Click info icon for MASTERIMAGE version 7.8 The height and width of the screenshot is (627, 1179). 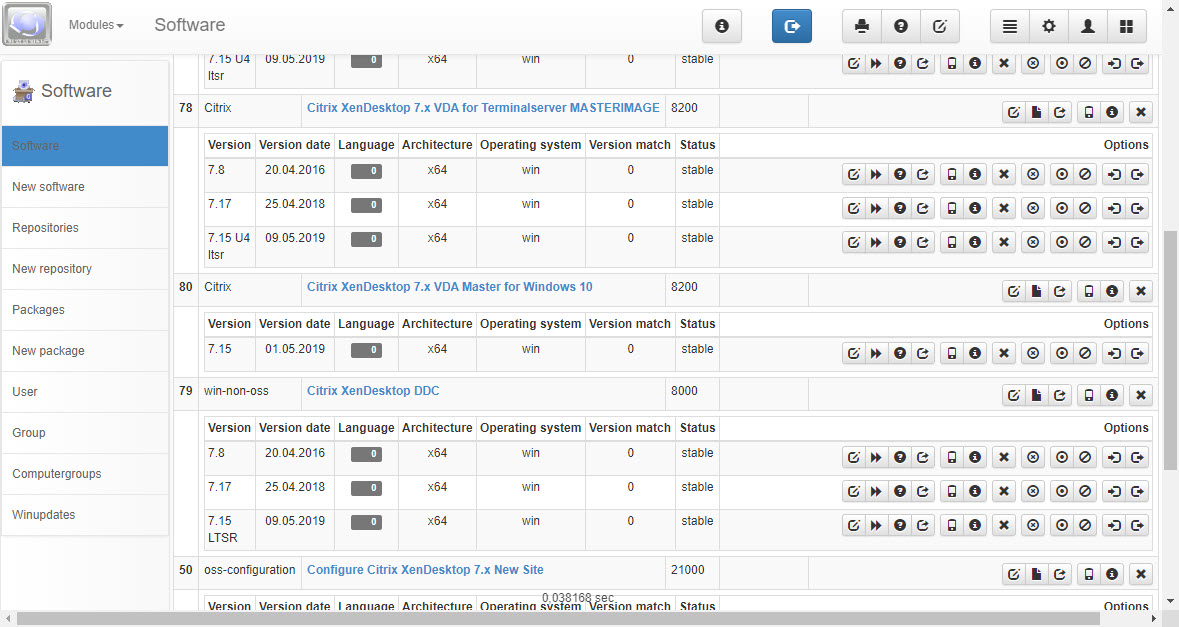pyautogui.click(x=975, y=174)
